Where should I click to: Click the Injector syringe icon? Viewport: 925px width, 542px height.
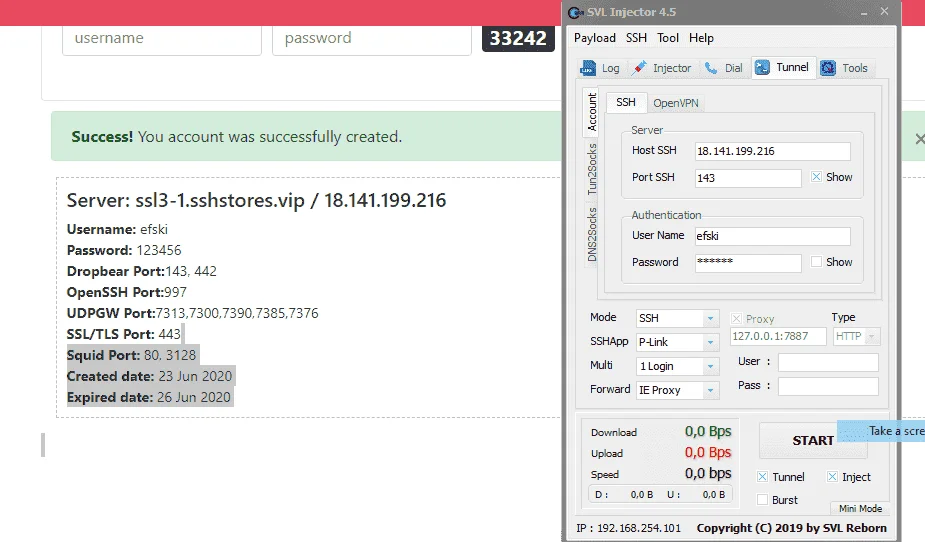(639, 68)
